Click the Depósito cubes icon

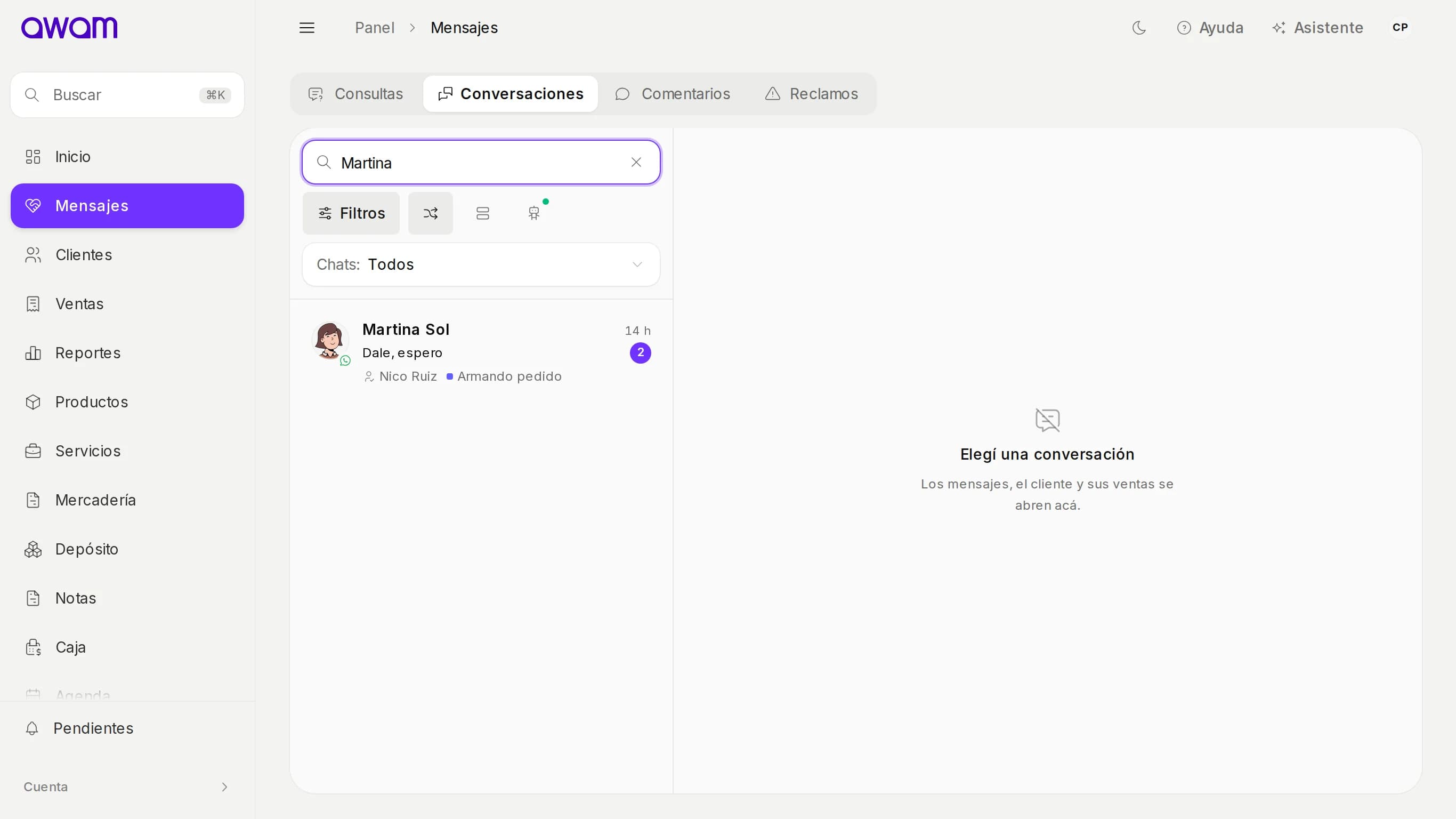click(33, 549)
